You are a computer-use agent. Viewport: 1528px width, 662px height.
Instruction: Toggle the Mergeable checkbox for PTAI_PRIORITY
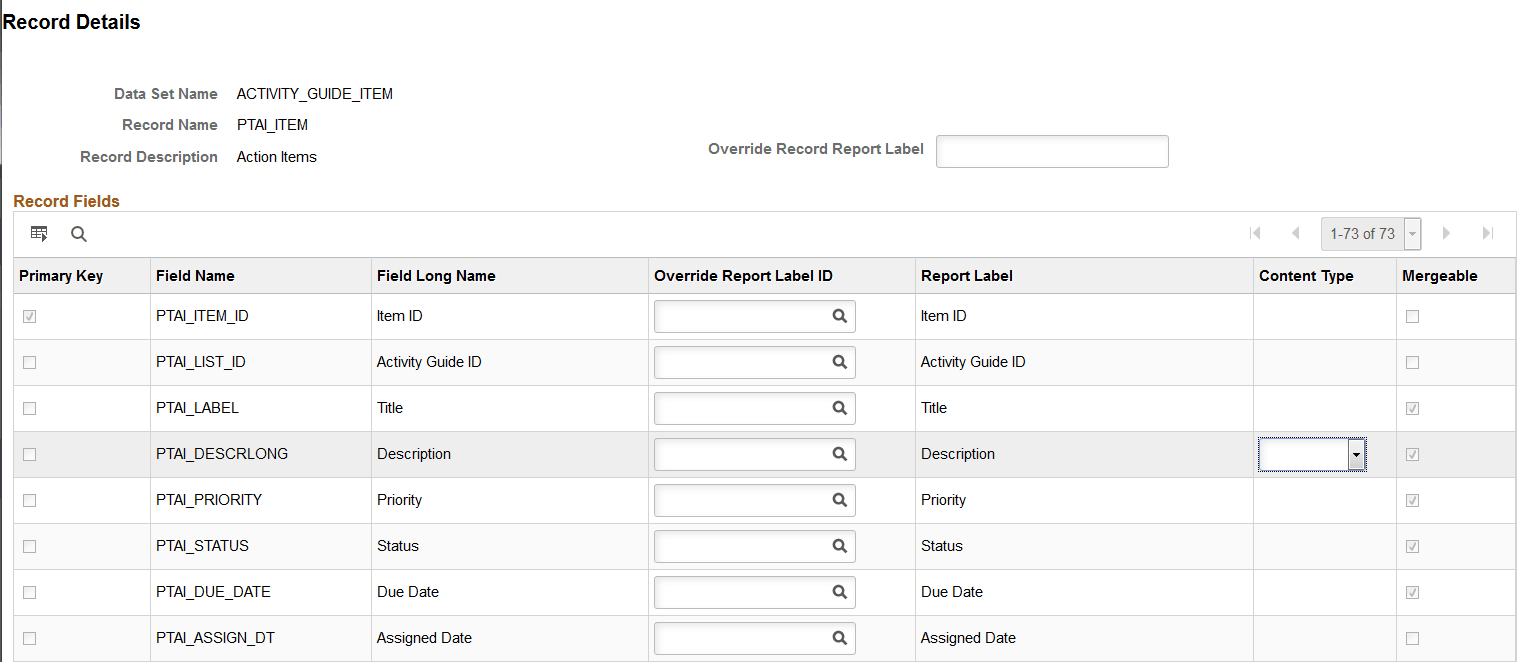click(1412, 500)
